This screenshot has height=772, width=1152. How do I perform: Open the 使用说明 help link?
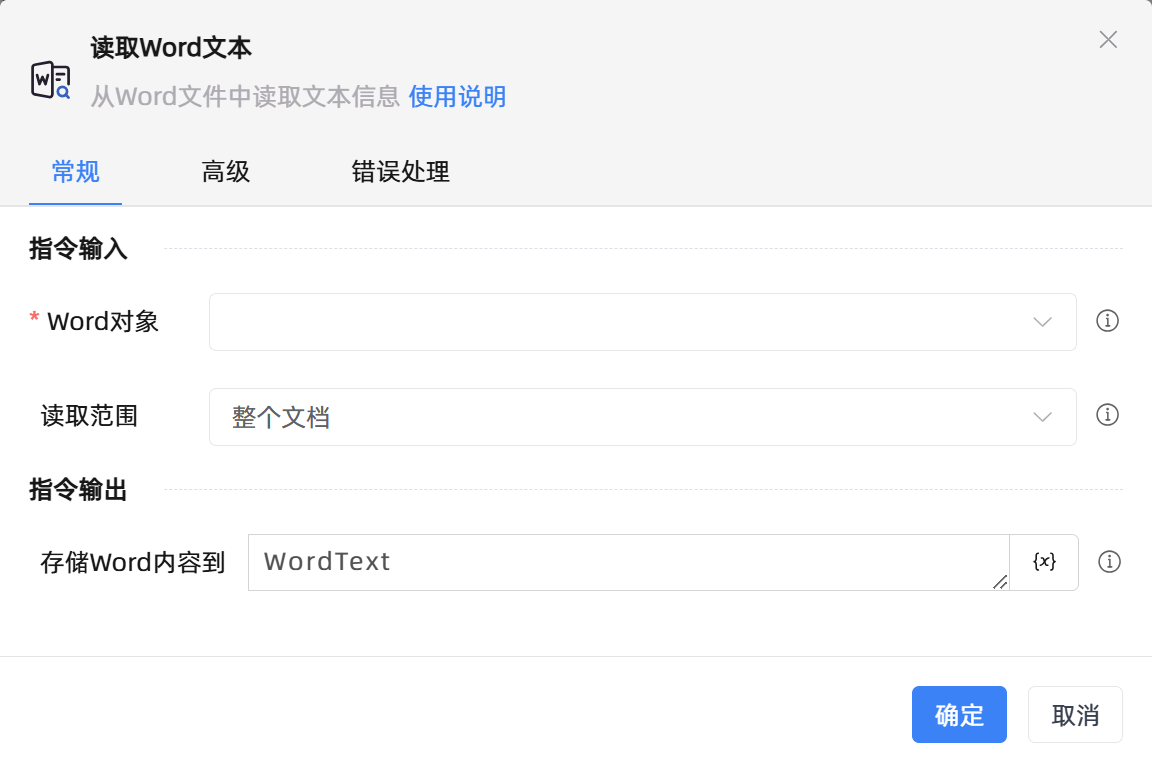coord(457,96)
